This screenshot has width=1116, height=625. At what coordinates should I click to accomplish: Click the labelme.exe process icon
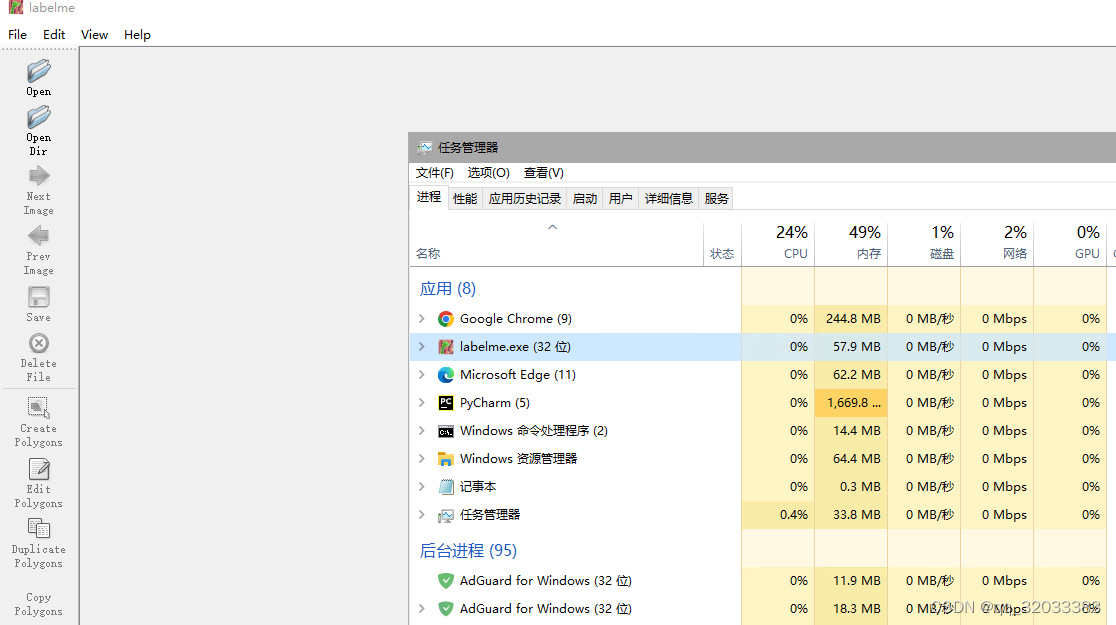pyautogui.click(x=446, y=347)
